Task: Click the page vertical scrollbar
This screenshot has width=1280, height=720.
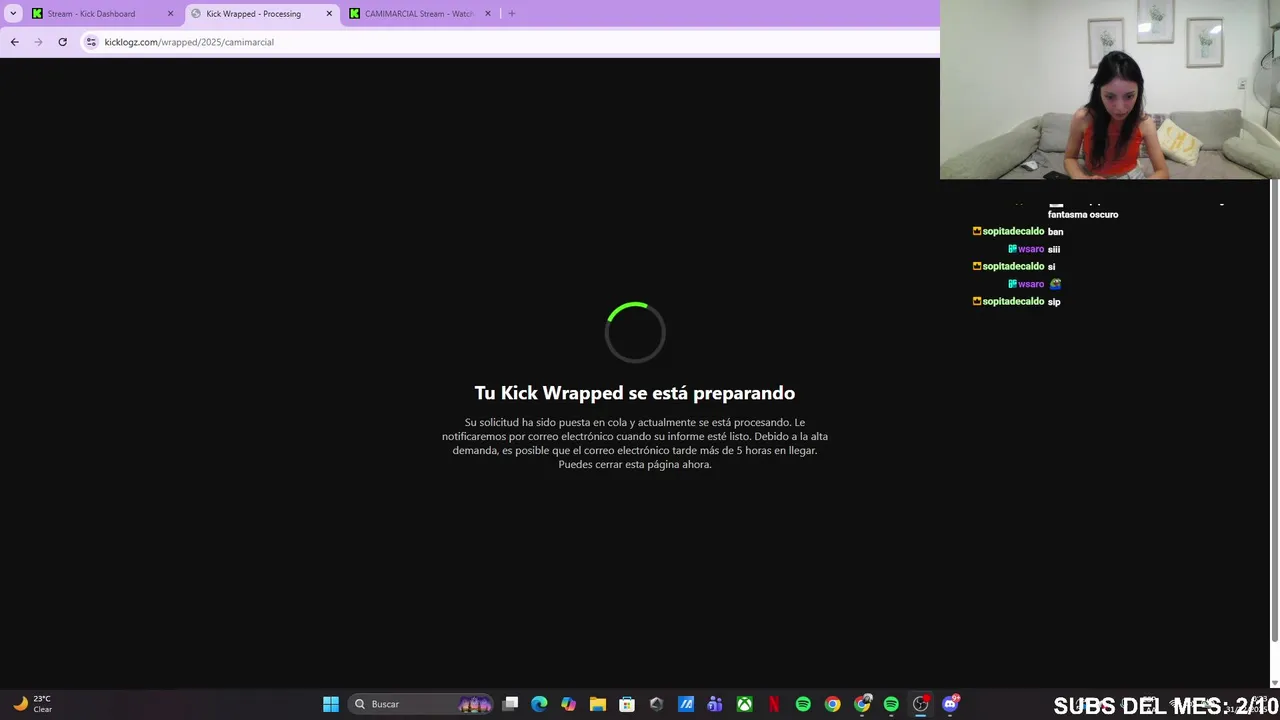Action: click(1274, 410)
